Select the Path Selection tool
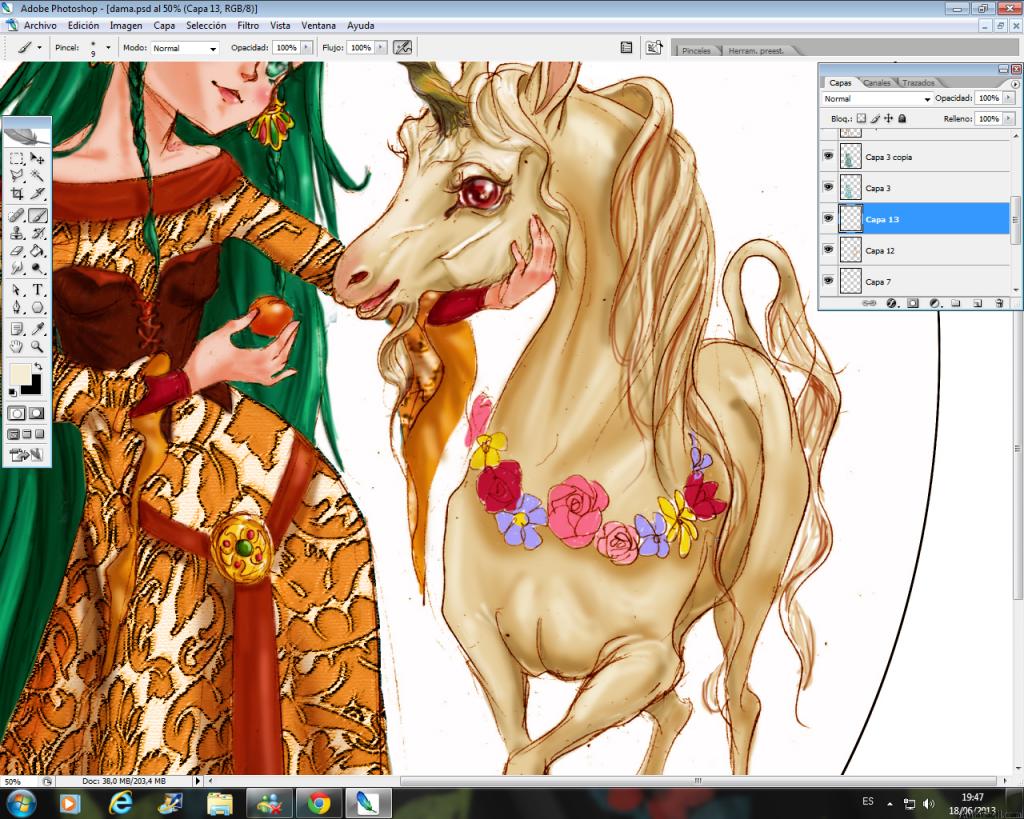 coord(16,290)
